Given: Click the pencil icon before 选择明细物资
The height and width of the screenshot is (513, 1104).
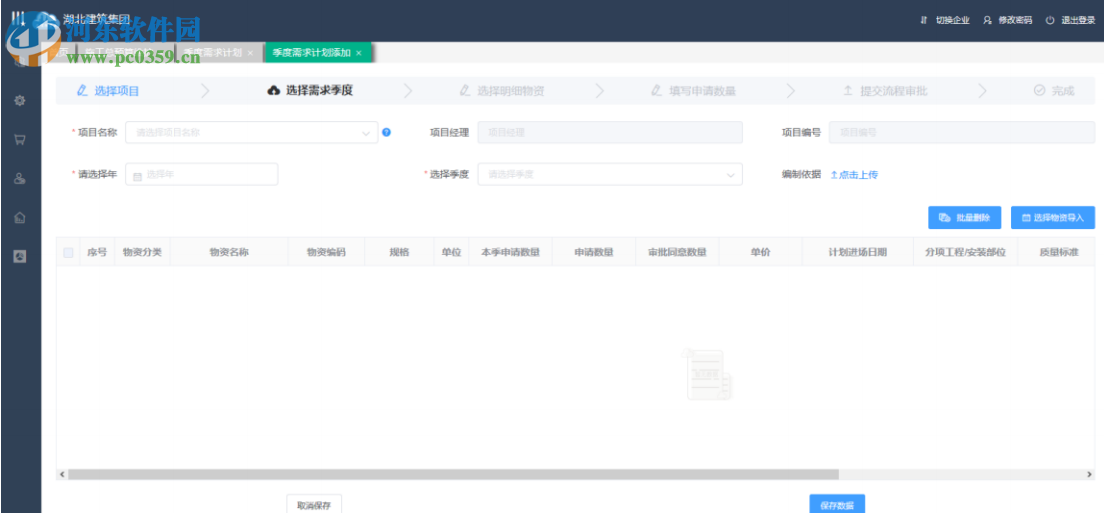Looking at the screenshot, I should (x=465, y=91).
